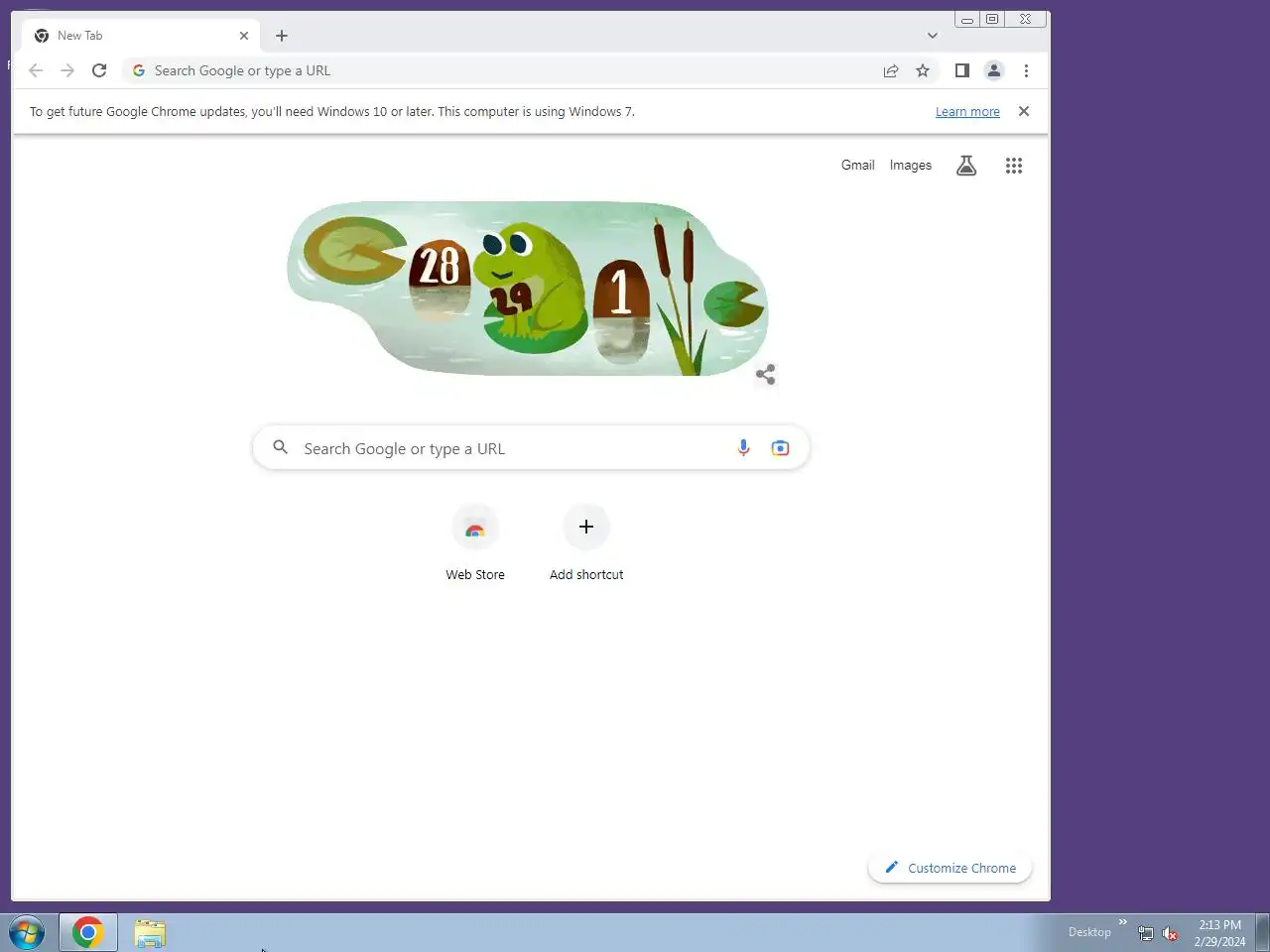Share the Google Doodle
The image size is (1270, 952).
(x=765, y=374)
